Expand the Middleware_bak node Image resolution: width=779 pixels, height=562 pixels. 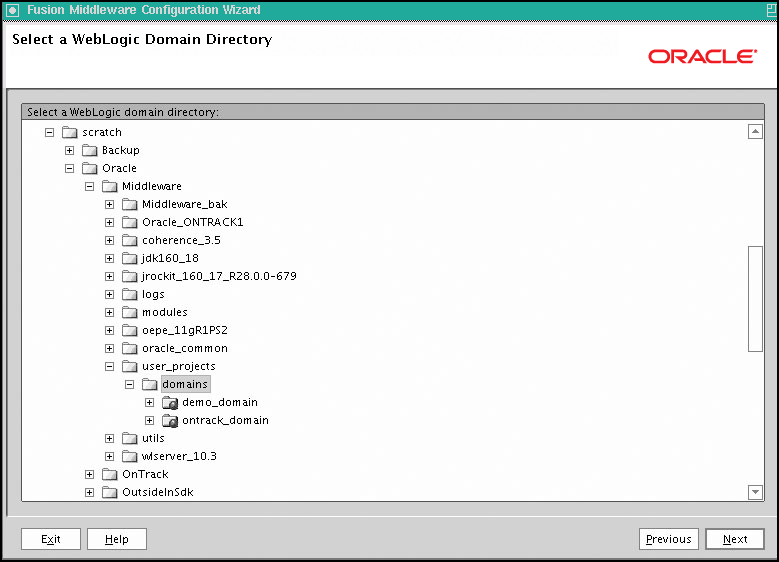pyautogui.click(x=109, y=204)
